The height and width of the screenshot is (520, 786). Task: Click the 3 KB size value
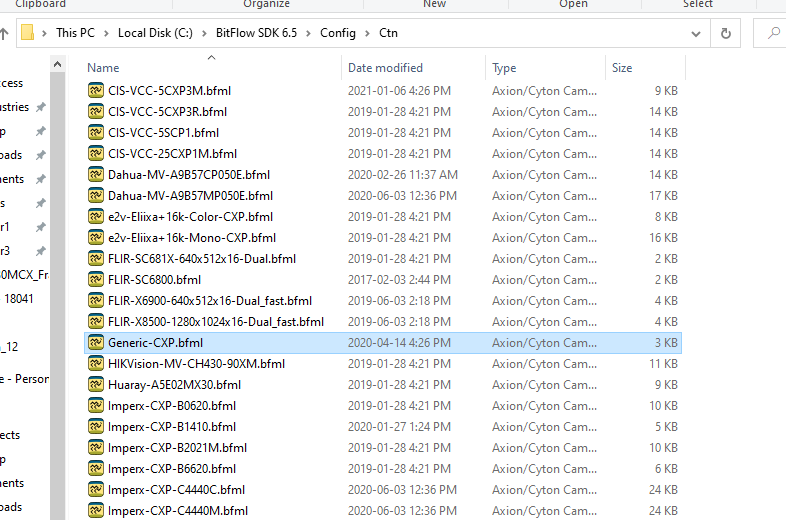pyautogui.click(x=666, y=343)
